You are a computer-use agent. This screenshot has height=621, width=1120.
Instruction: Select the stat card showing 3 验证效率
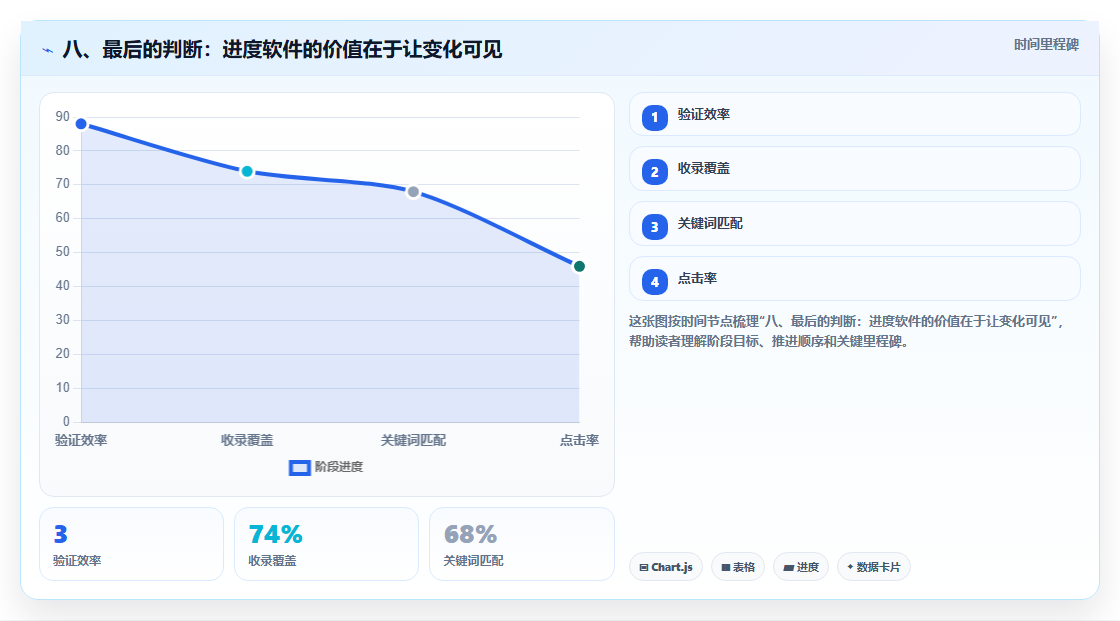(131, 544)
